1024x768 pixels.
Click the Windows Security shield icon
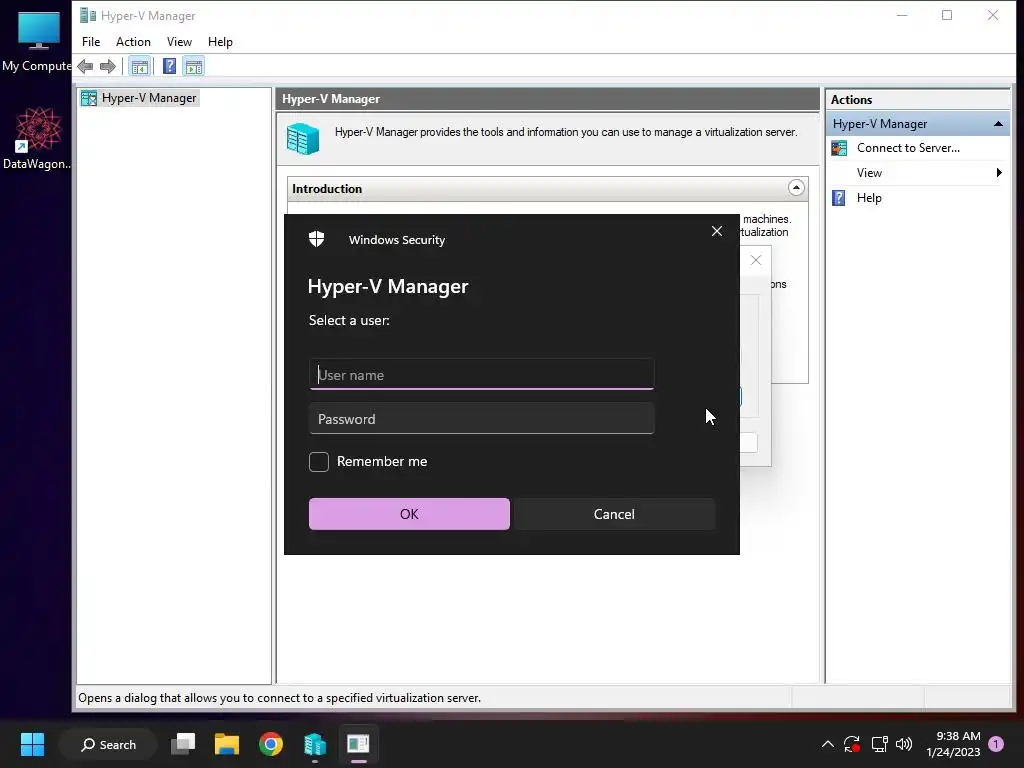pyautogui.click(x=317, y=239)
